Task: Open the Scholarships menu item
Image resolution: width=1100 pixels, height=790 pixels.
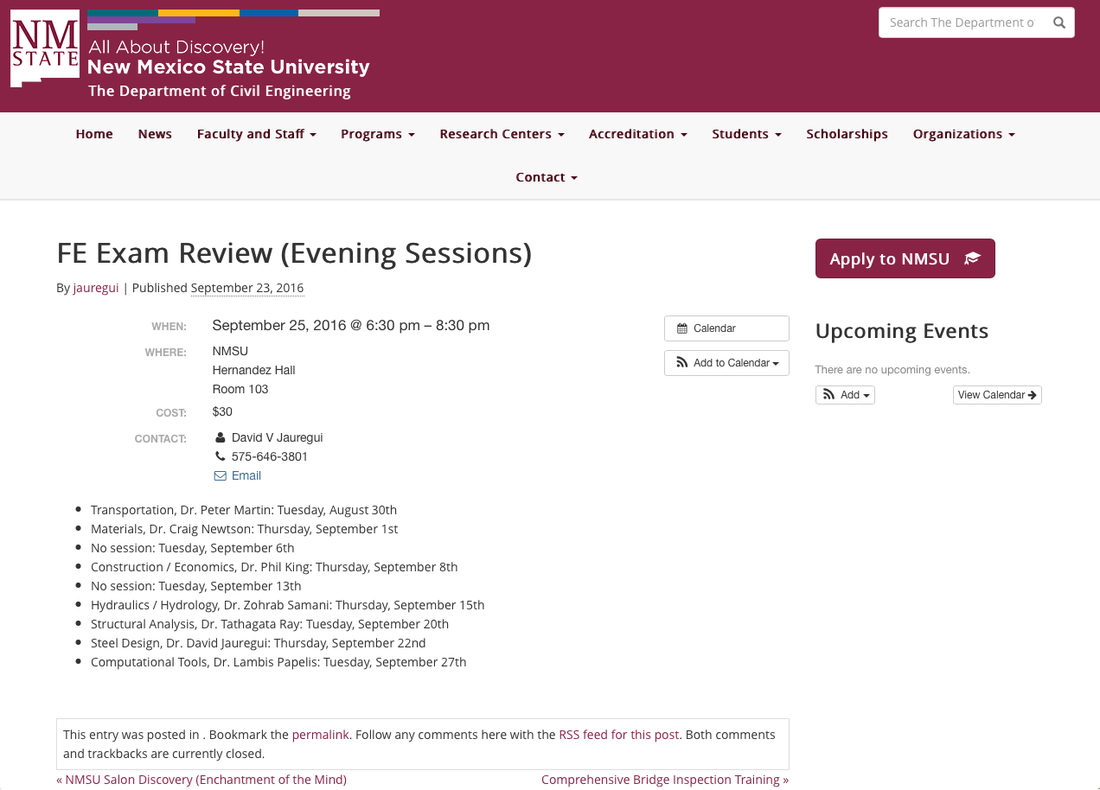Action: 847,133
